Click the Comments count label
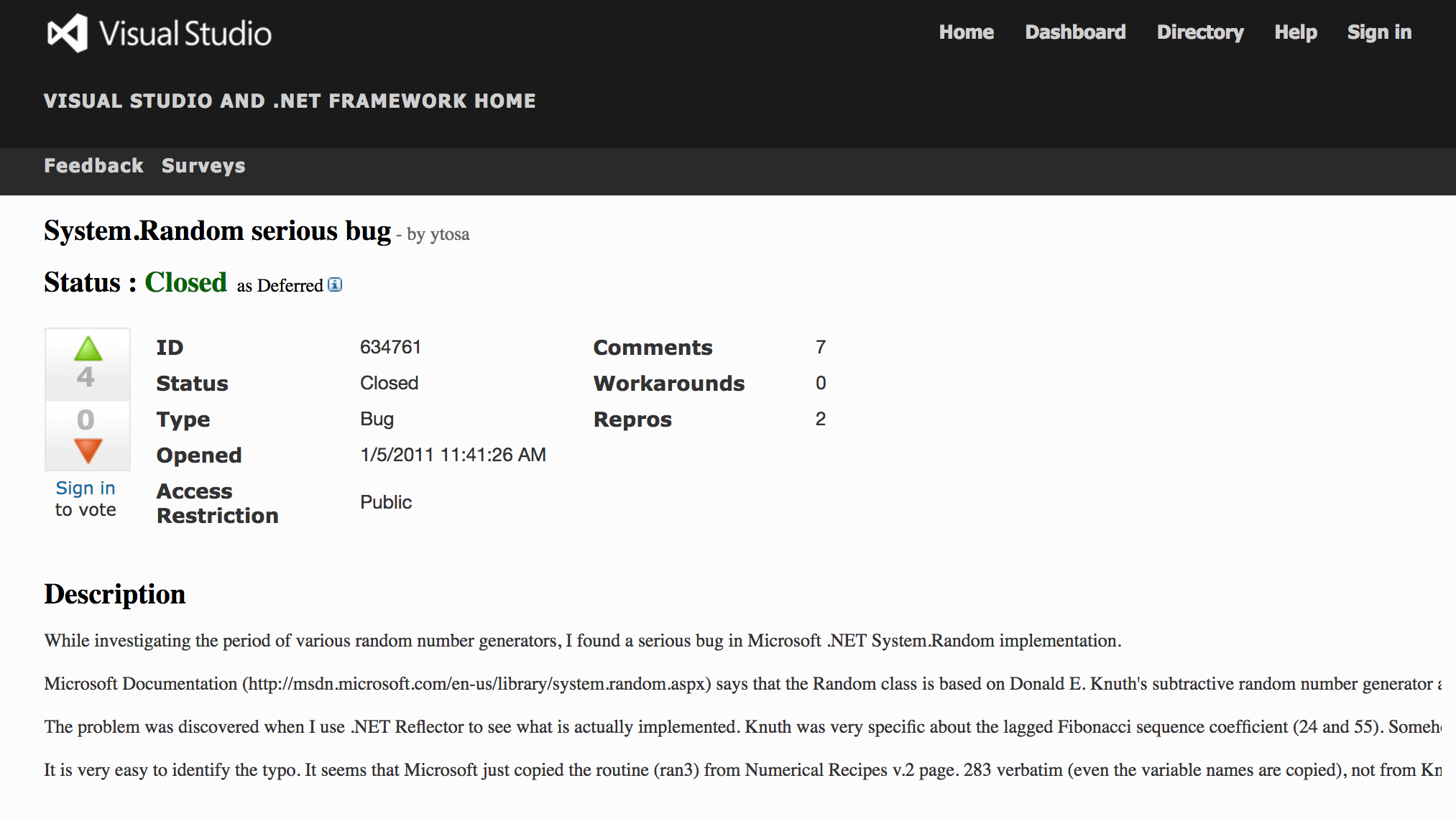 [x=653, y=348]
